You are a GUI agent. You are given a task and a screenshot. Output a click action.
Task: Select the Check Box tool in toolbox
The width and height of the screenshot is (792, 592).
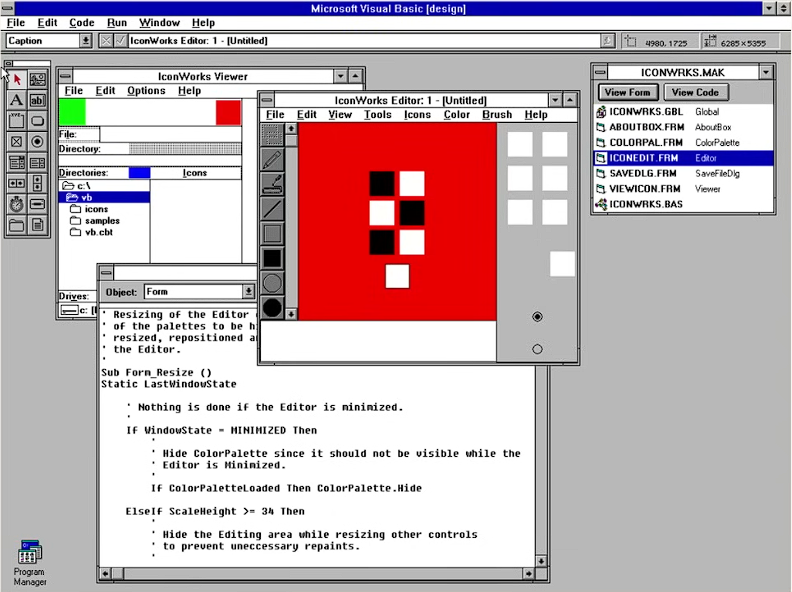click(17, 141)
